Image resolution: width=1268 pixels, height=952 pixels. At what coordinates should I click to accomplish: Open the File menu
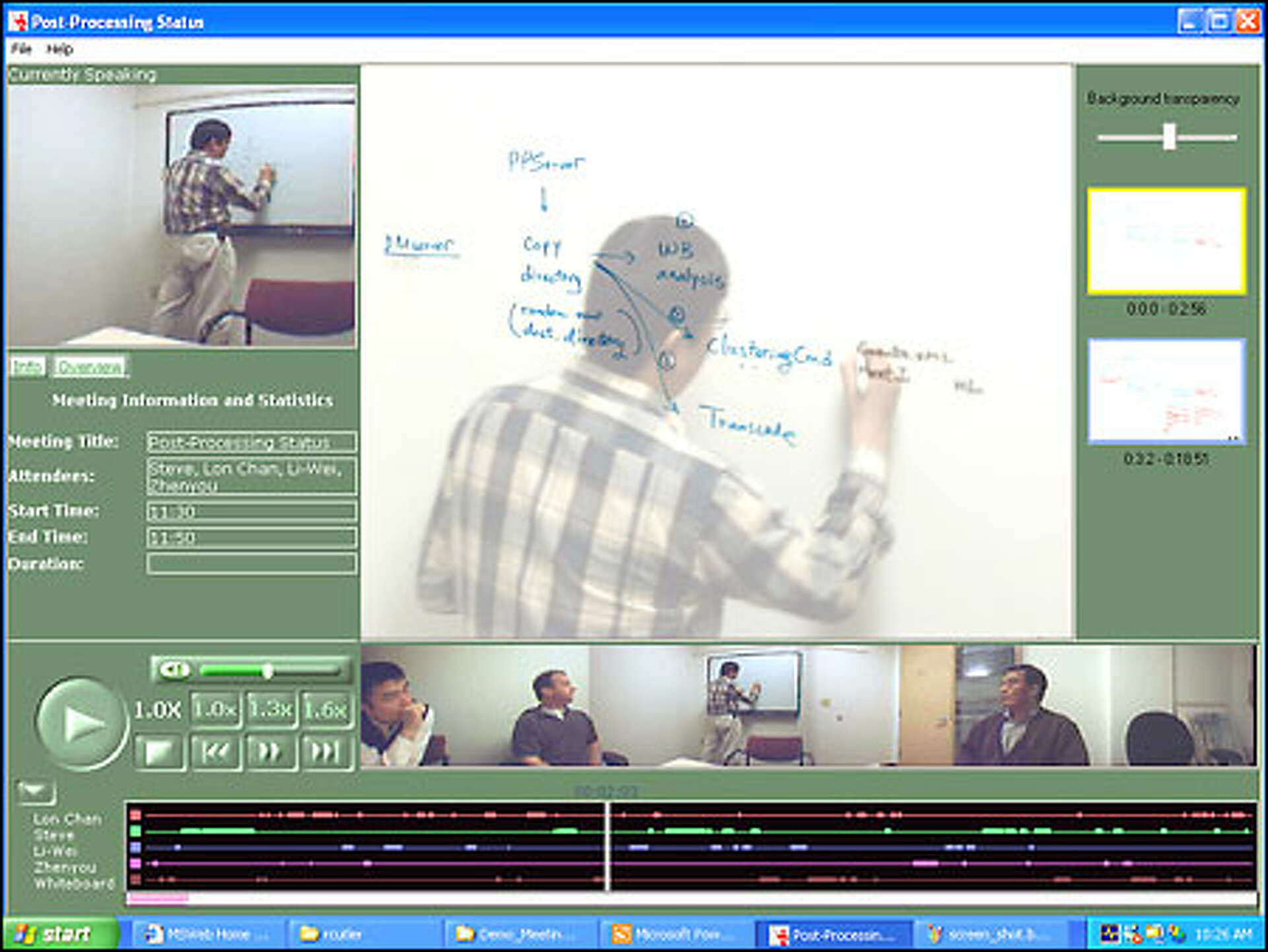[x=22, y=50]
